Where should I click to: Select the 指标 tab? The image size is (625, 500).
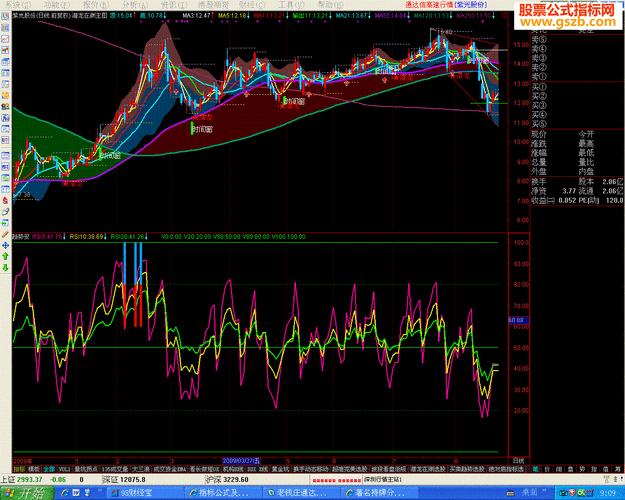[19, 469]
